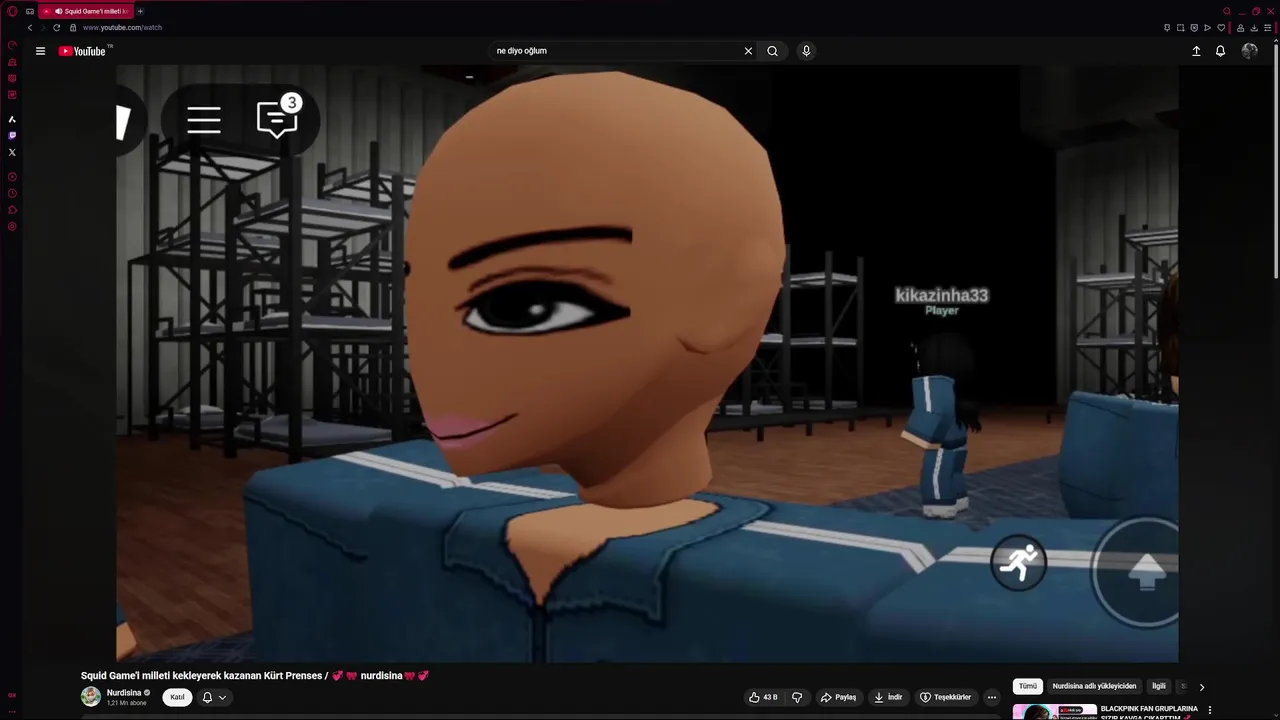Open the Opera menu logo
Screen dimensions: 1280x720
click(x=12, y=11)
